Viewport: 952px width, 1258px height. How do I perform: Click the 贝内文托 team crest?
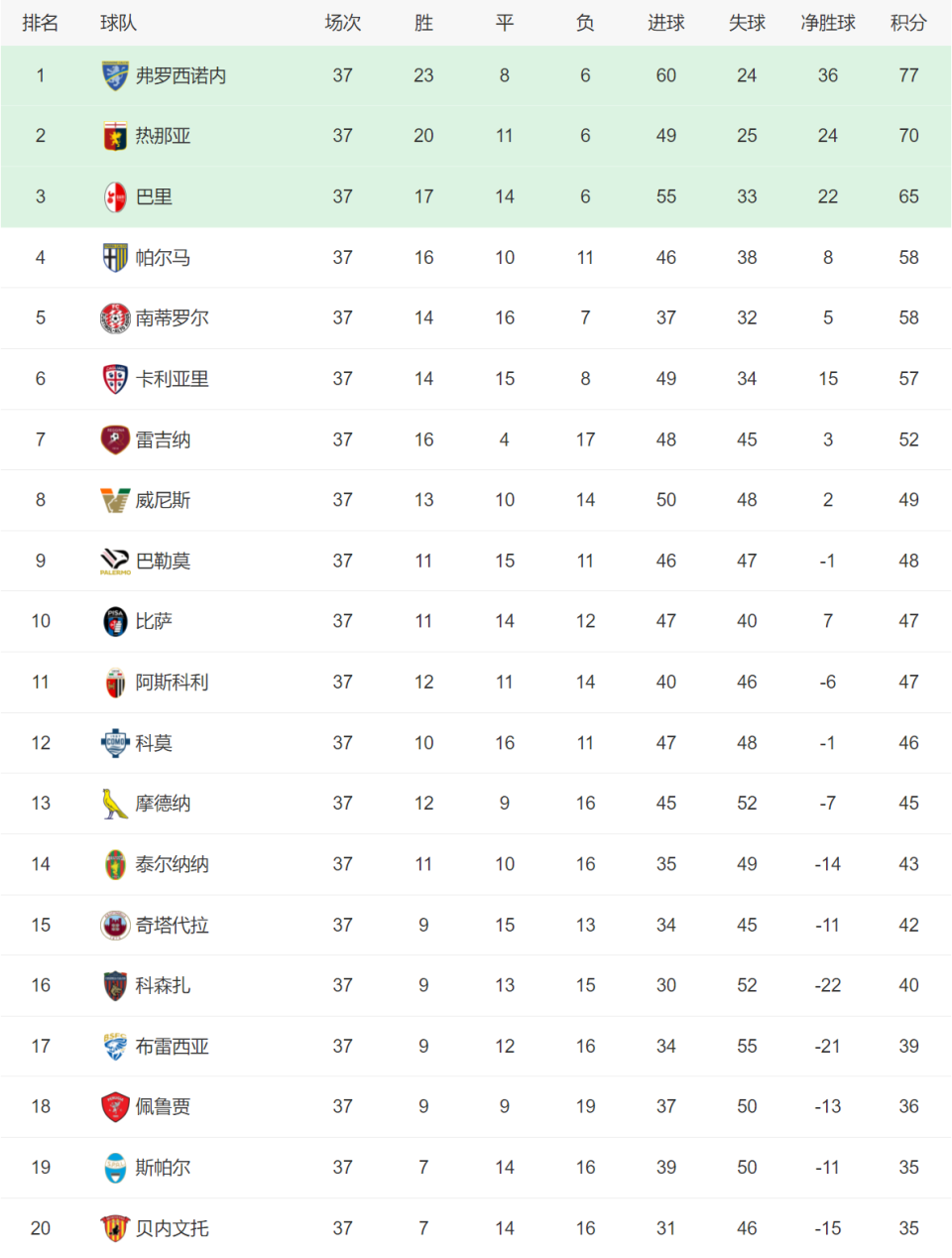[x=115, y=1228]
